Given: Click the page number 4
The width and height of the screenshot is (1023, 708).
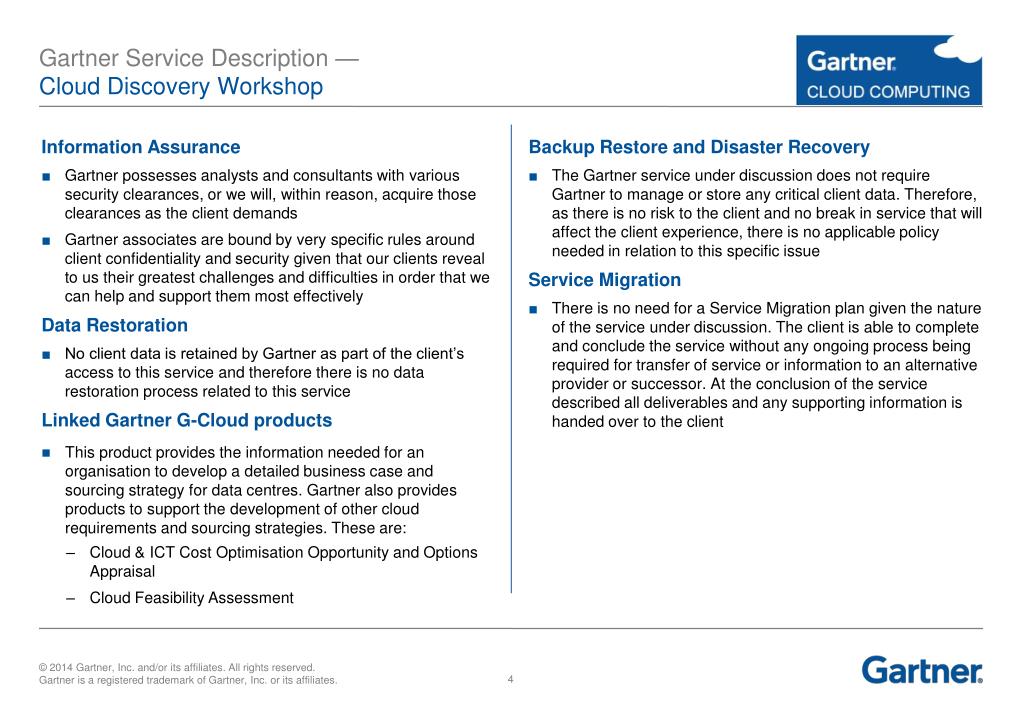Looking at the screenshot, I should coord(510,679).
